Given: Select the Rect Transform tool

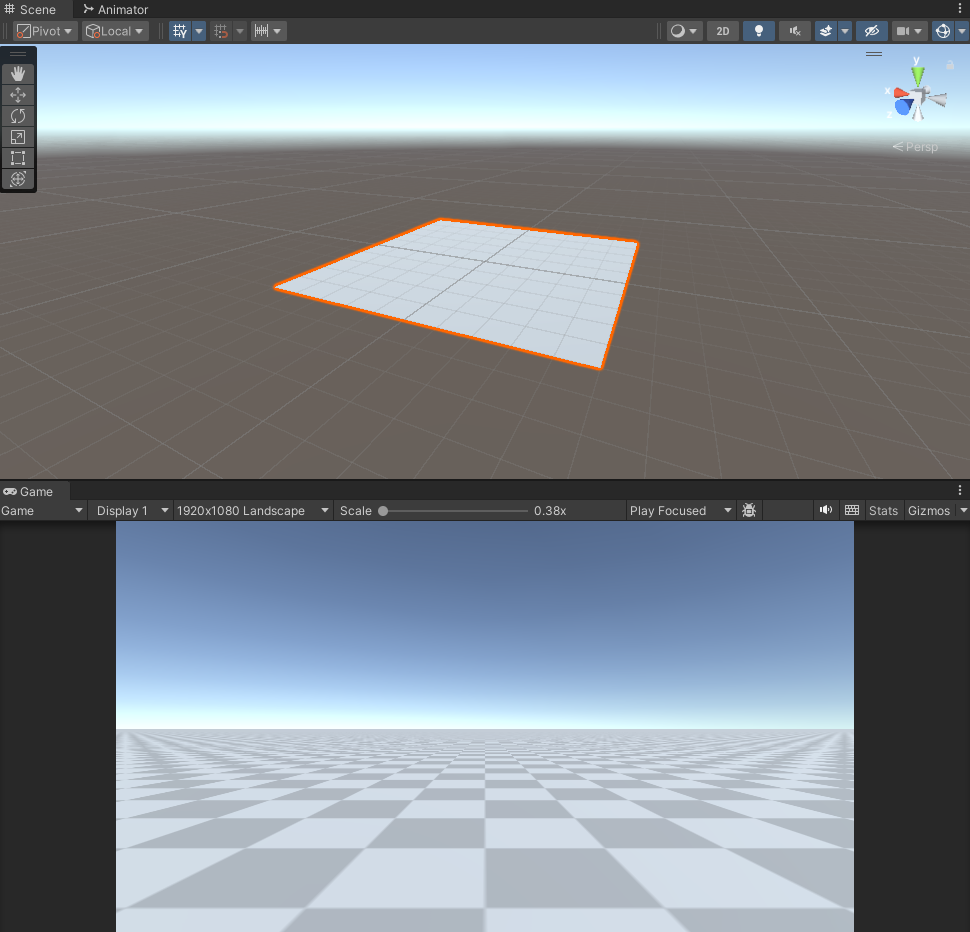Looking at the screenshot, I should click(x=17, y=157).
